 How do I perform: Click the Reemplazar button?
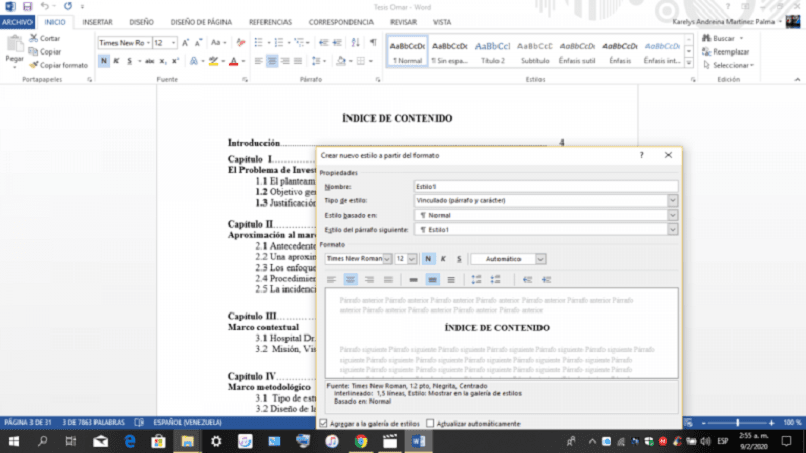point(726,52)
